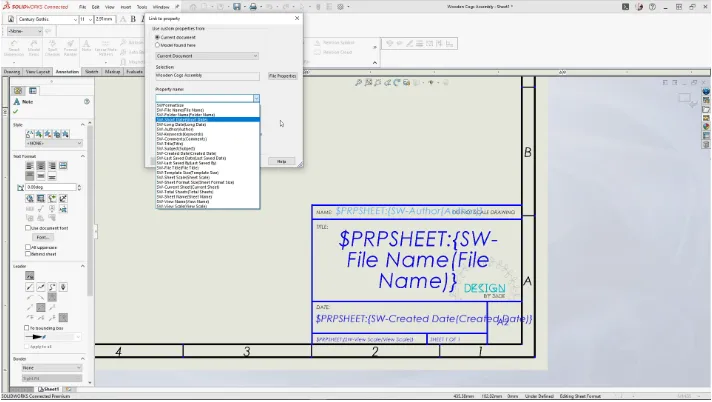Open the PropertyManager tab icon in the left panel
Image resolution: width=712 pixels, height=402 pixels.
(33, 91)
